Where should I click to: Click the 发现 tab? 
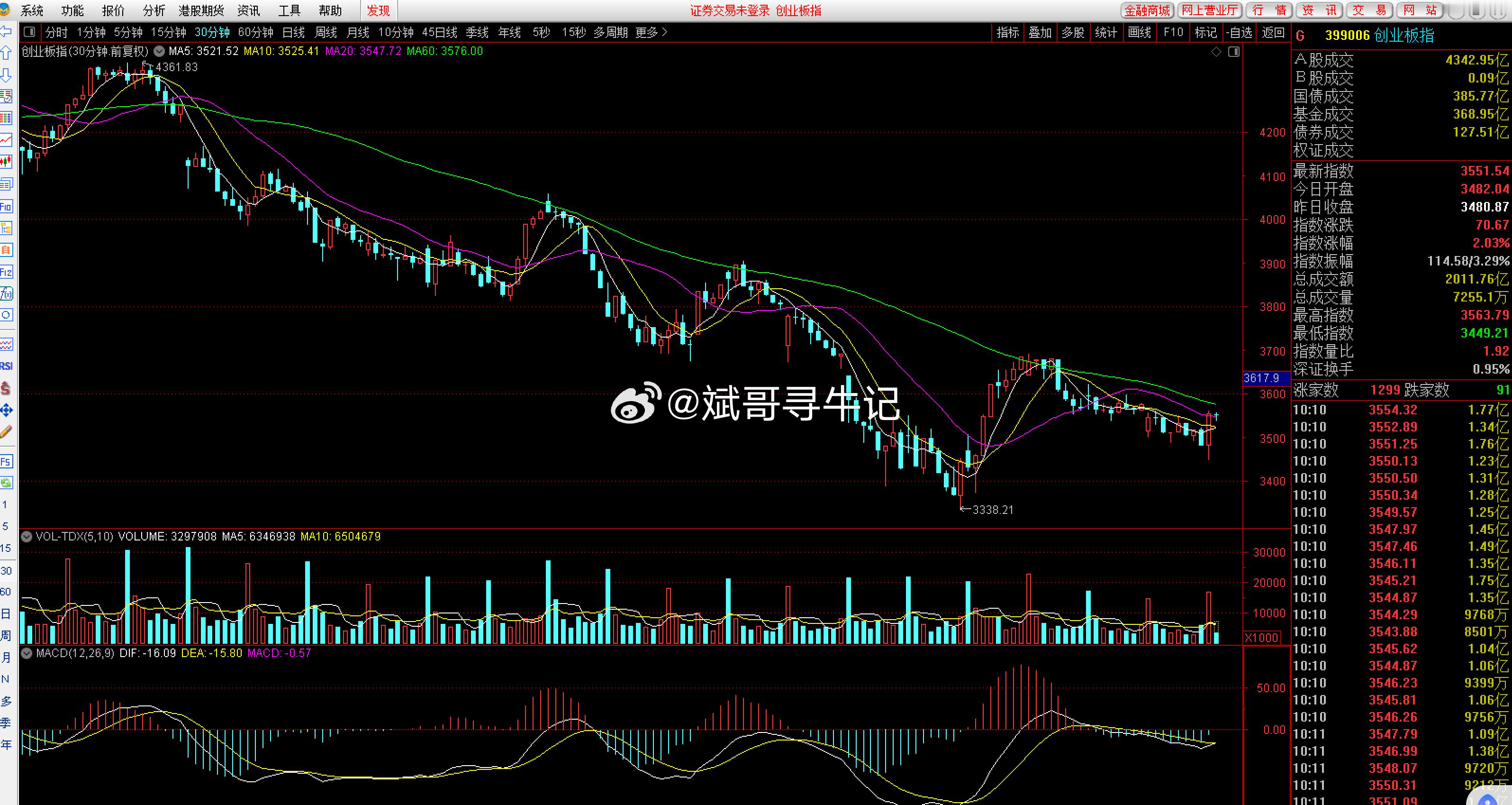(x=379, y=10)
